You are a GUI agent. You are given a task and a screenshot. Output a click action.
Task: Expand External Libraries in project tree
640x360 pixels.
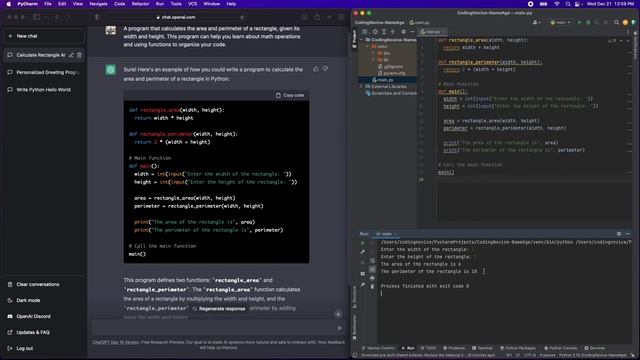(362, 87)
